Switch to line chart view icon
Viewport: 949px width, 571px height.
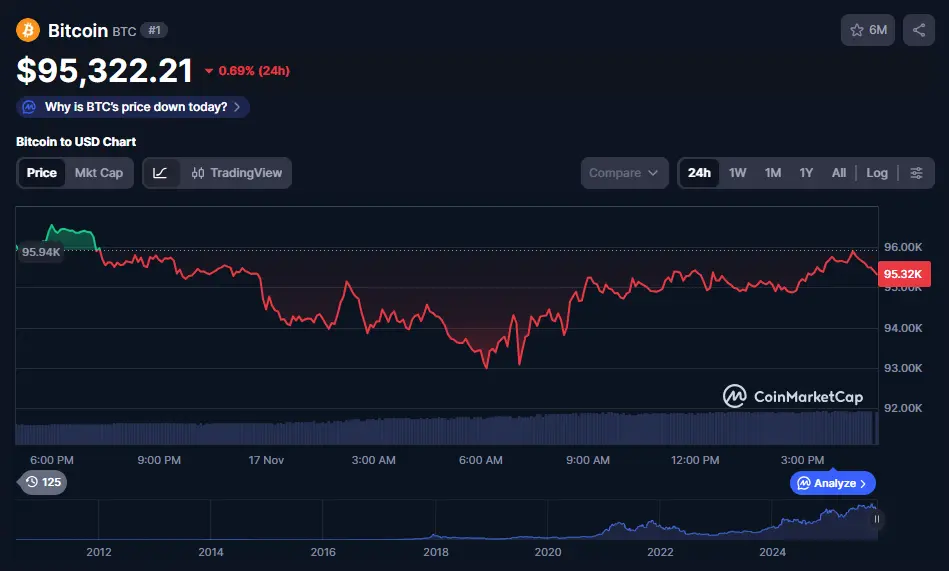160,173
